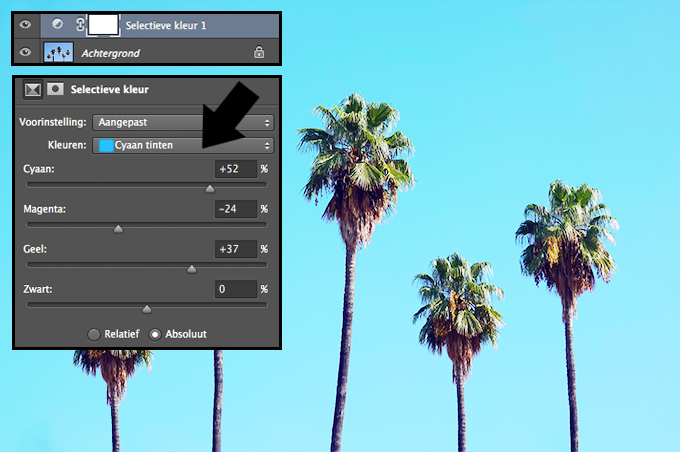This screenshot has height=452, width=680.
Task: Toggle the mask link icon on Selectieve kleur 1
Action: click(x=80, y=24)
